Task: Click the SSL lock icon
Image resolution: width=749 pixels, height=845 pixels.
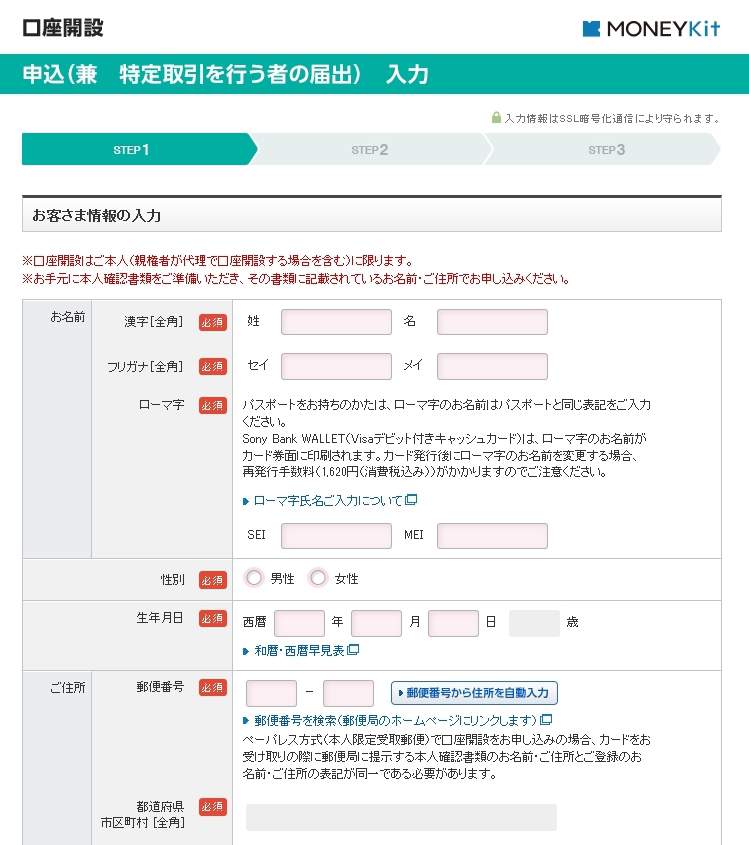Action: click(x=496, y=117)
